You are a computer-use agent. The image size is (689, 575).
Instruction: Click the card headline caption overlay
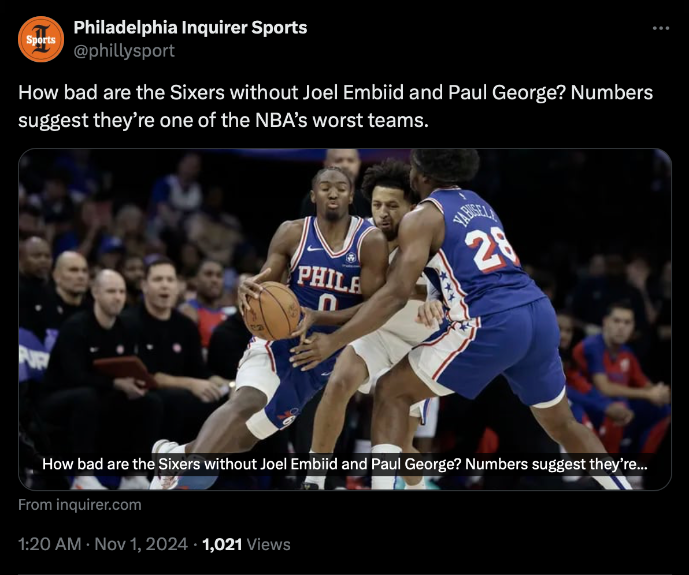(x=345, y=464)
